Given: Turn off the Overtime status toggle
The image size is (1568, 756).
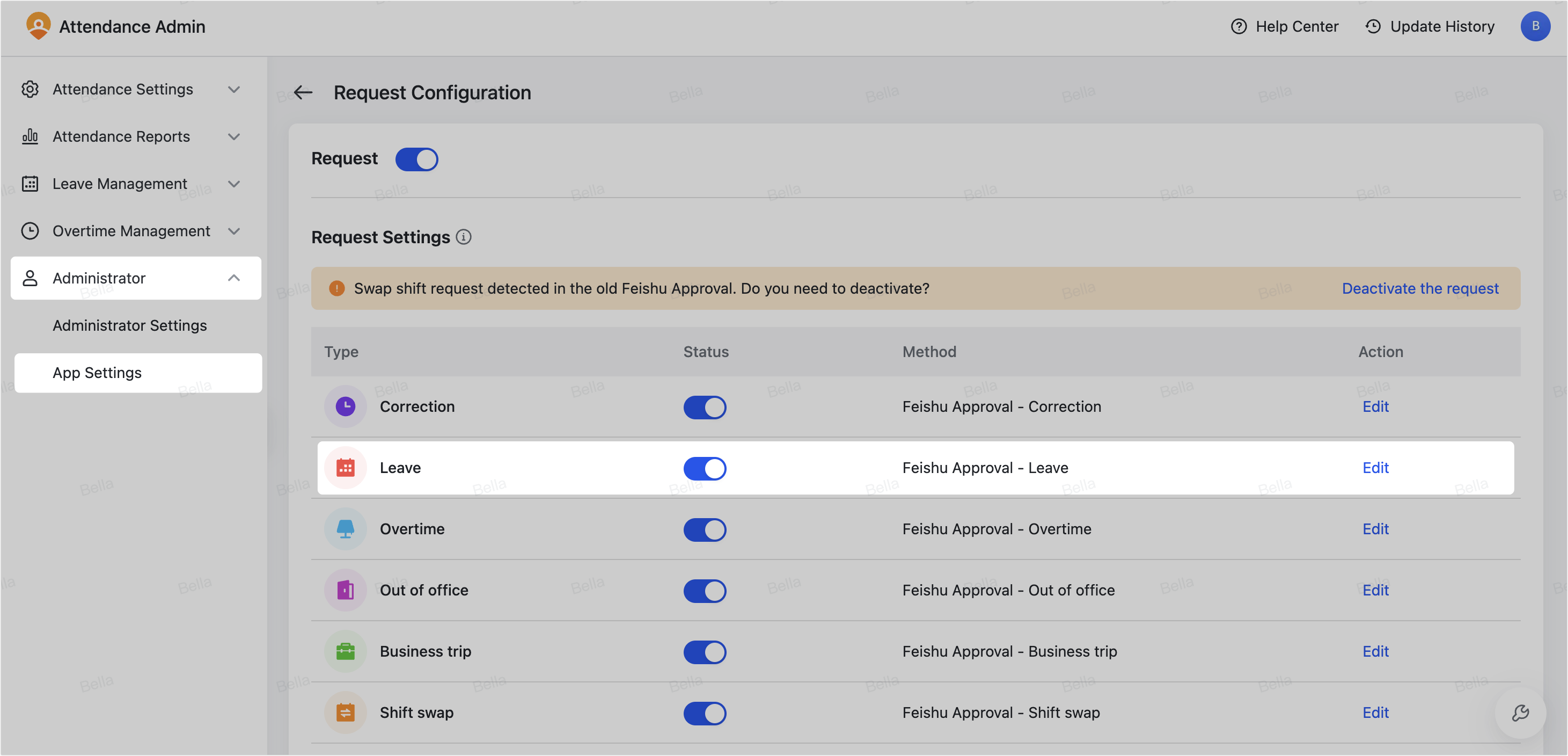Looking at the screenshot, I should (x=704, y=530).
